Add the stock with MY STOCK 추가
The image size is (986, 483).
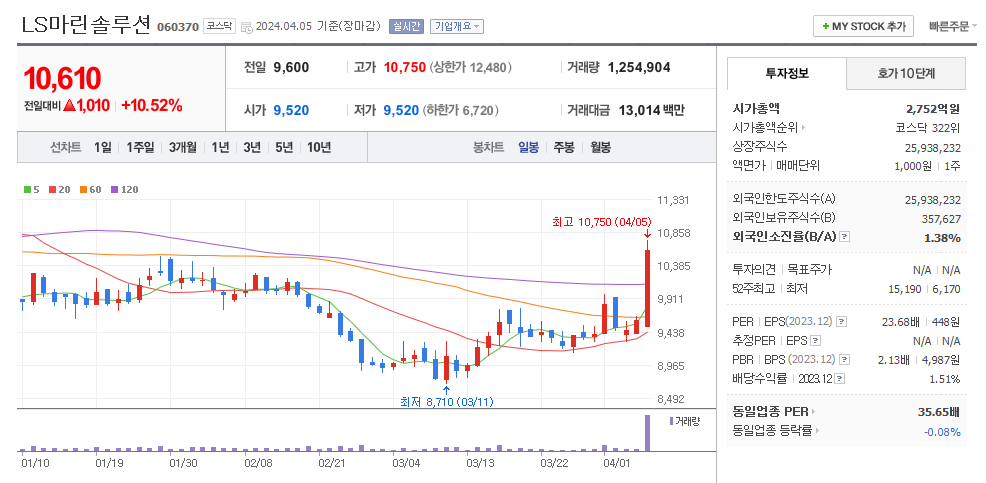863,26
